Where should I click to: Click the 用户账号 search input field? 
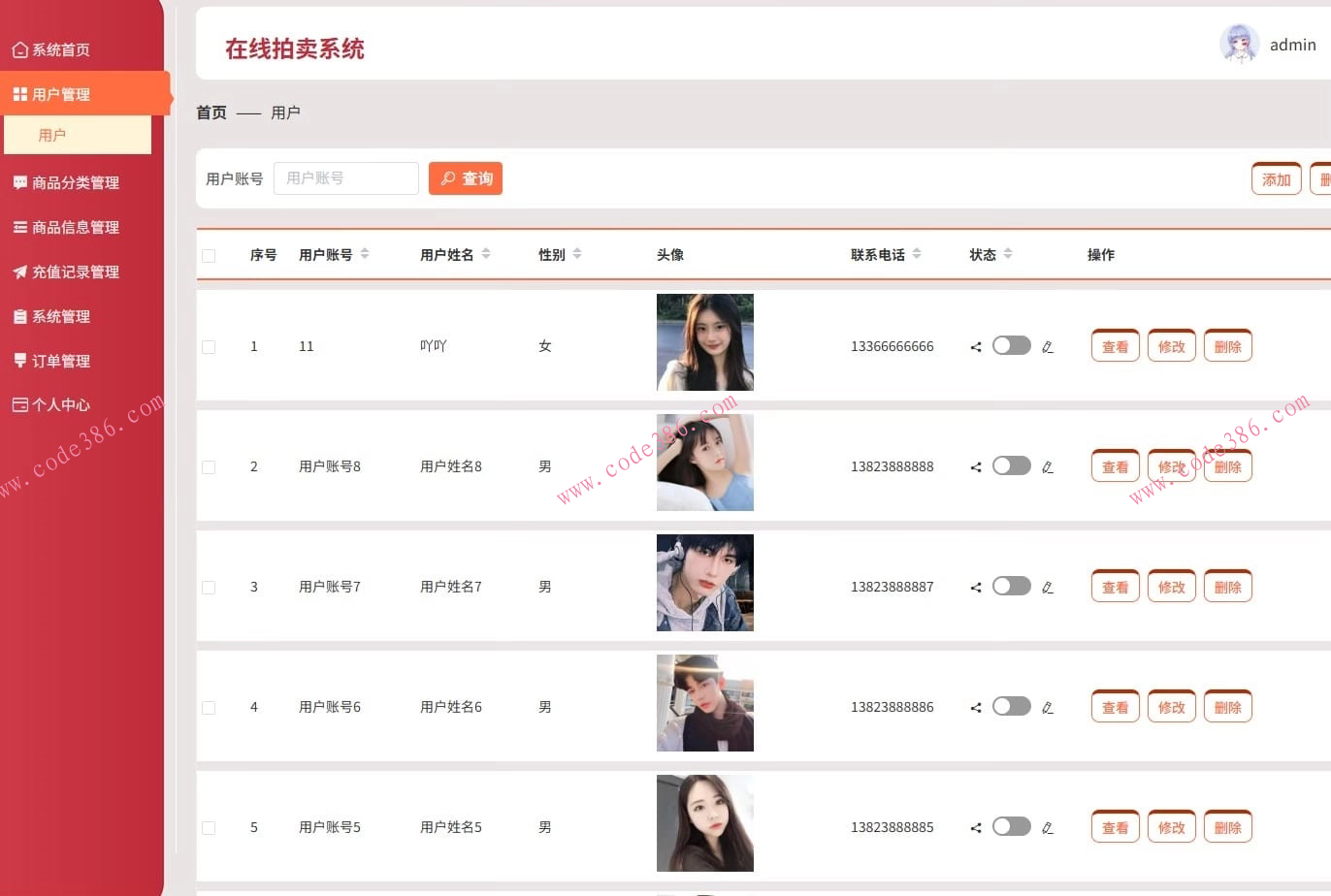pyautogui.click(x=345, y=177)
